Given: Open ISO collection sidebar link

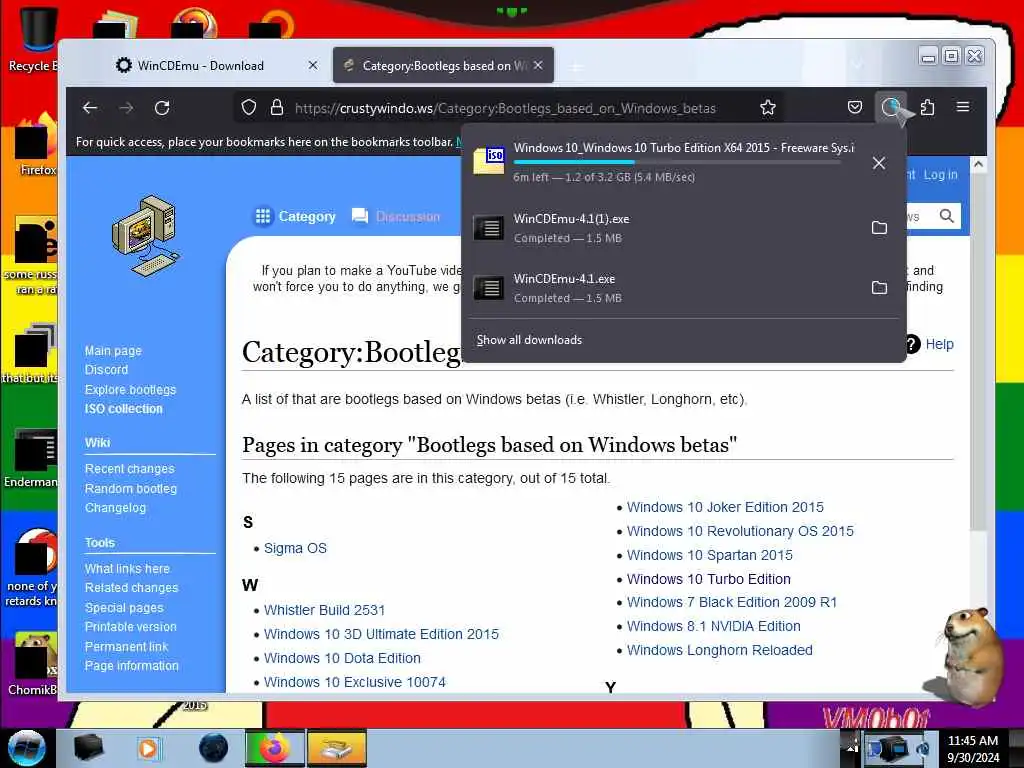Looking at the screenshot, I should (x=123, y=409).
